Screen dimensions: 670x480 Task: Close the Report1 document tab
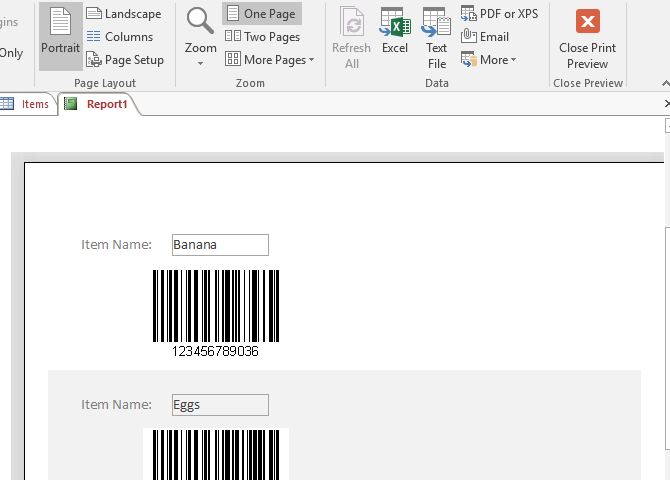667,103
